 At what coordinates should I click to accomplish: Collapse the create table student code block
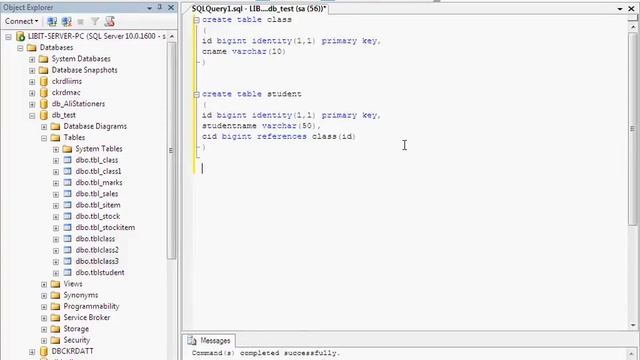[196, 94]
